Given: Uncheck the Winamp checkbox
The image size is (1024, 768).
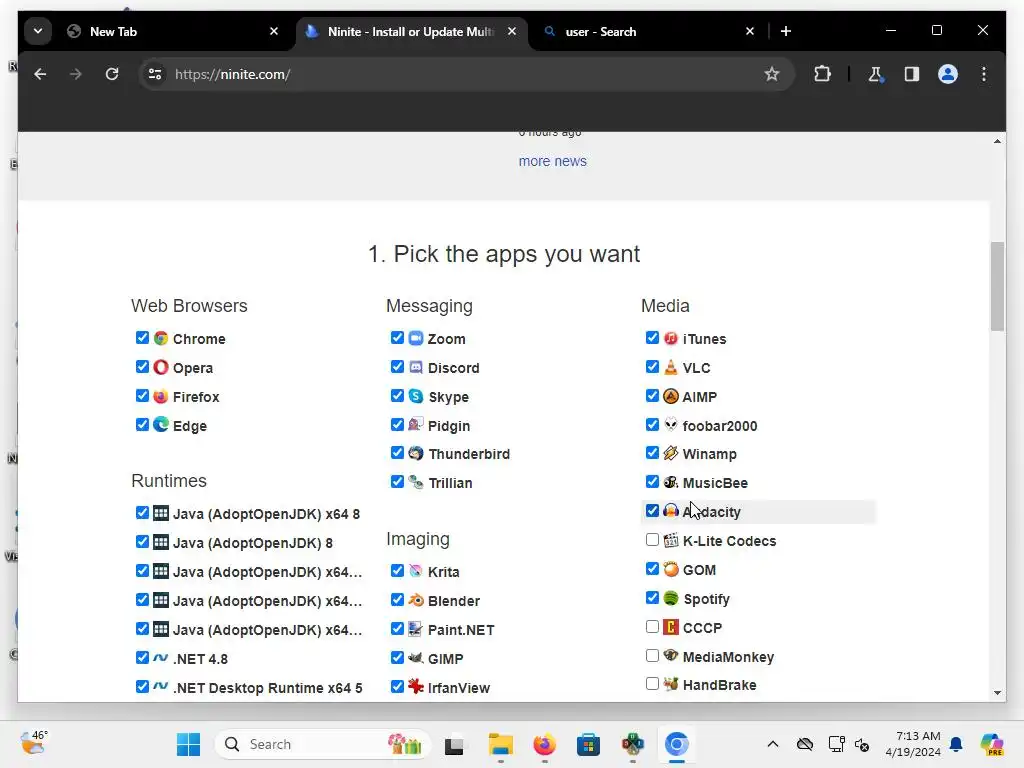Looking at the screenshot, I should pos(652,453).
